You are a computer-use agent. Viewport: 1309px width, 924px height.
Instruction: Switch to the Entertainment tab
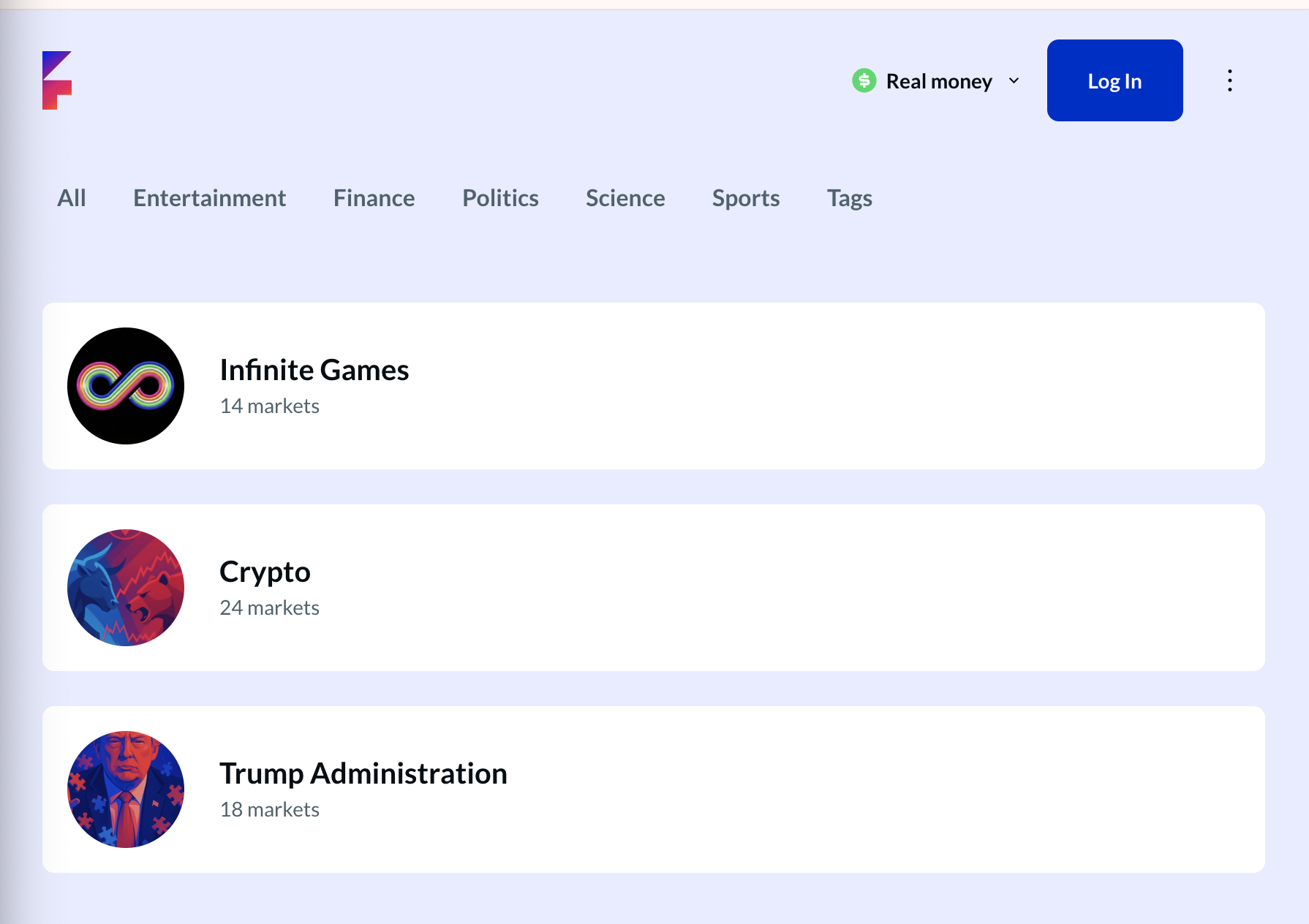tap(209, 198)
